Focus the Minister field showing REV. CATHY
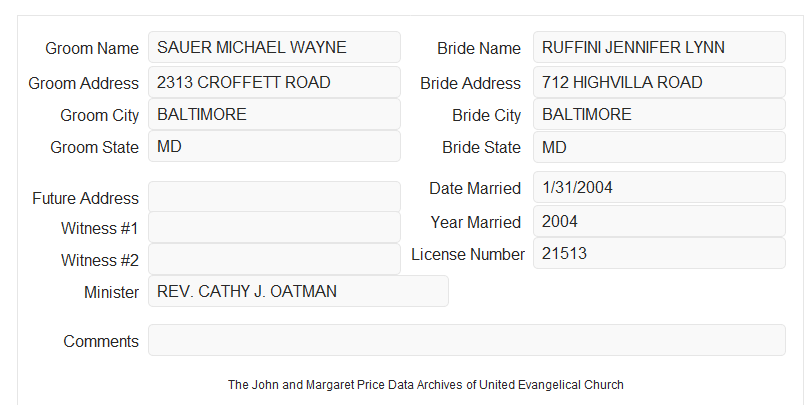805x405 pixels. (298, 291)
